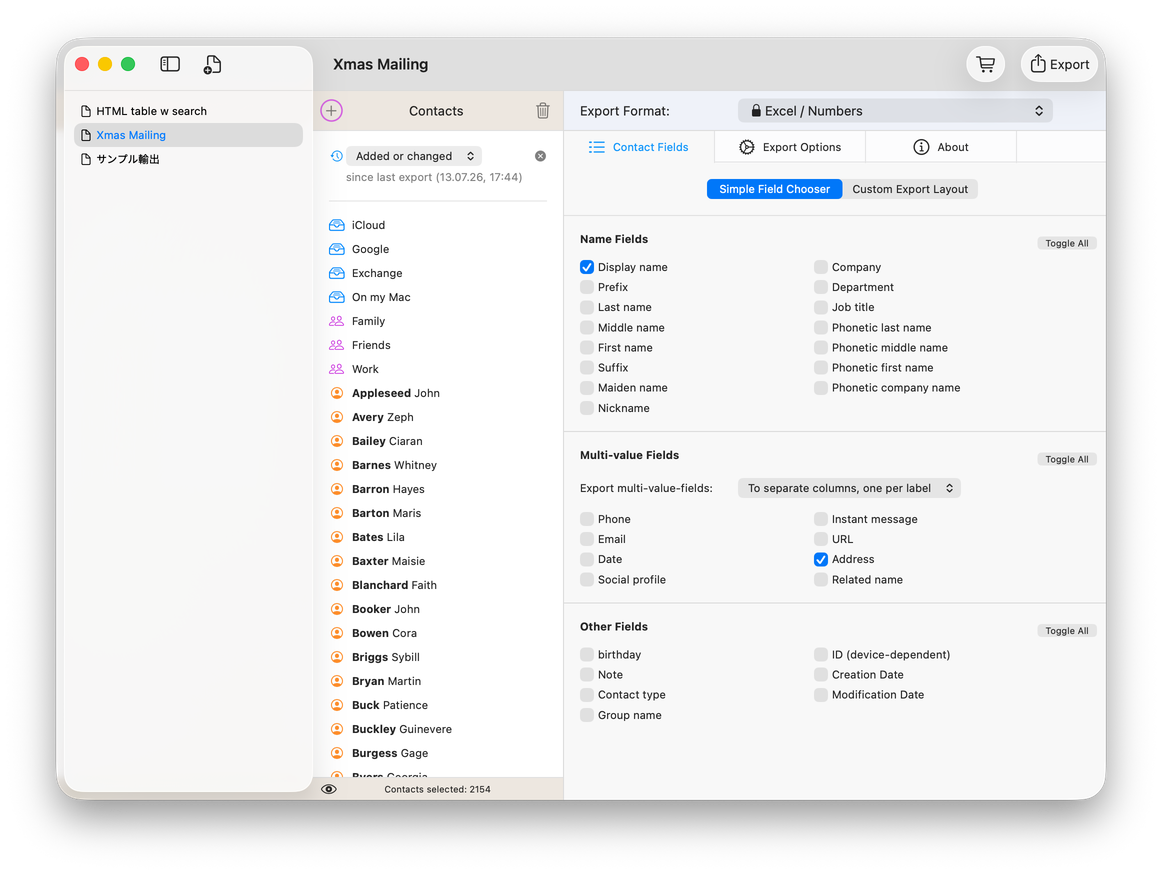Toggle All Name Fields
Screen dimensions: 1162x874
pos(1066,243)
